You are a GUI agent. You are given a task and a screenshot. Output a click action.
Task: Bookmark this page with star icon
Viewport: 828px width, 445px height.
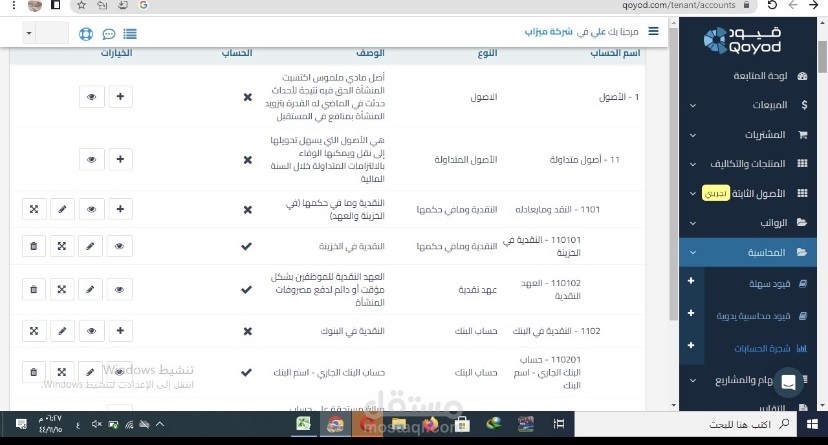point(81,5)
